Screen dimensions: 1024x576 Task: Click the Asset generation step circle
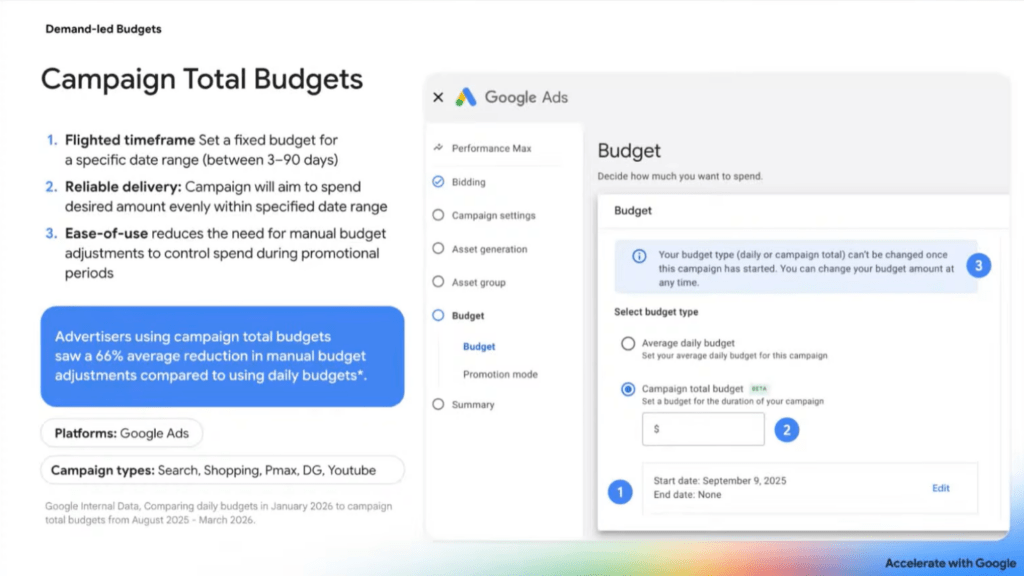click(x=438, y=249)
